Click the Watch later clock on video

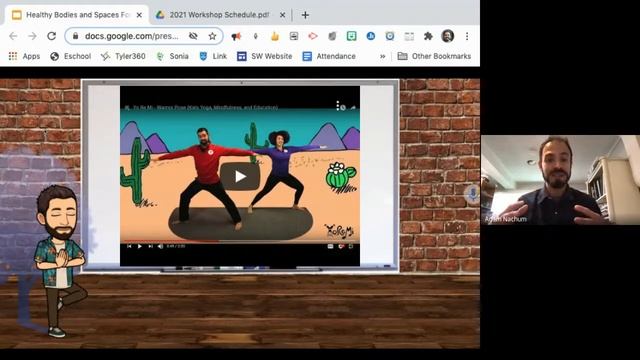(343, 108)
